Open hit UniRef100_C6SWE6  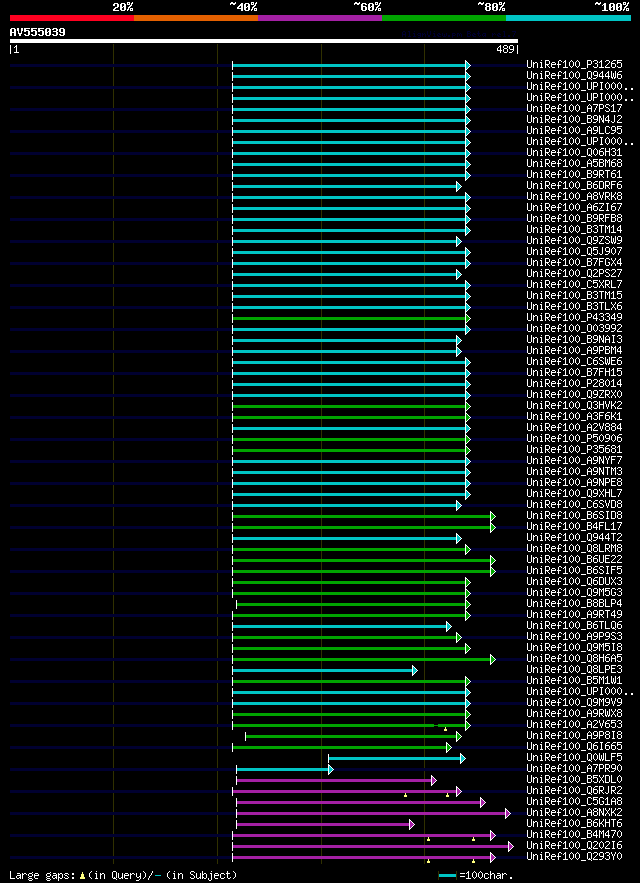(574, 361)
